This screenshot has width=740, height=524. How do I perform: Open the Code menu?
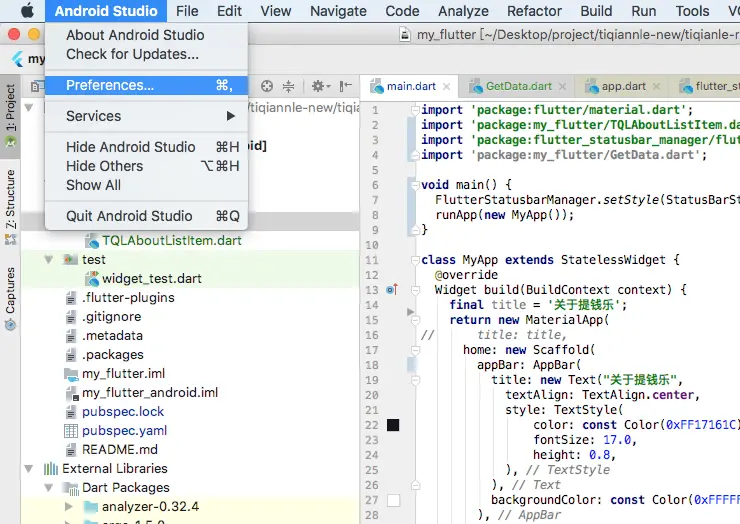click(402, 11)
